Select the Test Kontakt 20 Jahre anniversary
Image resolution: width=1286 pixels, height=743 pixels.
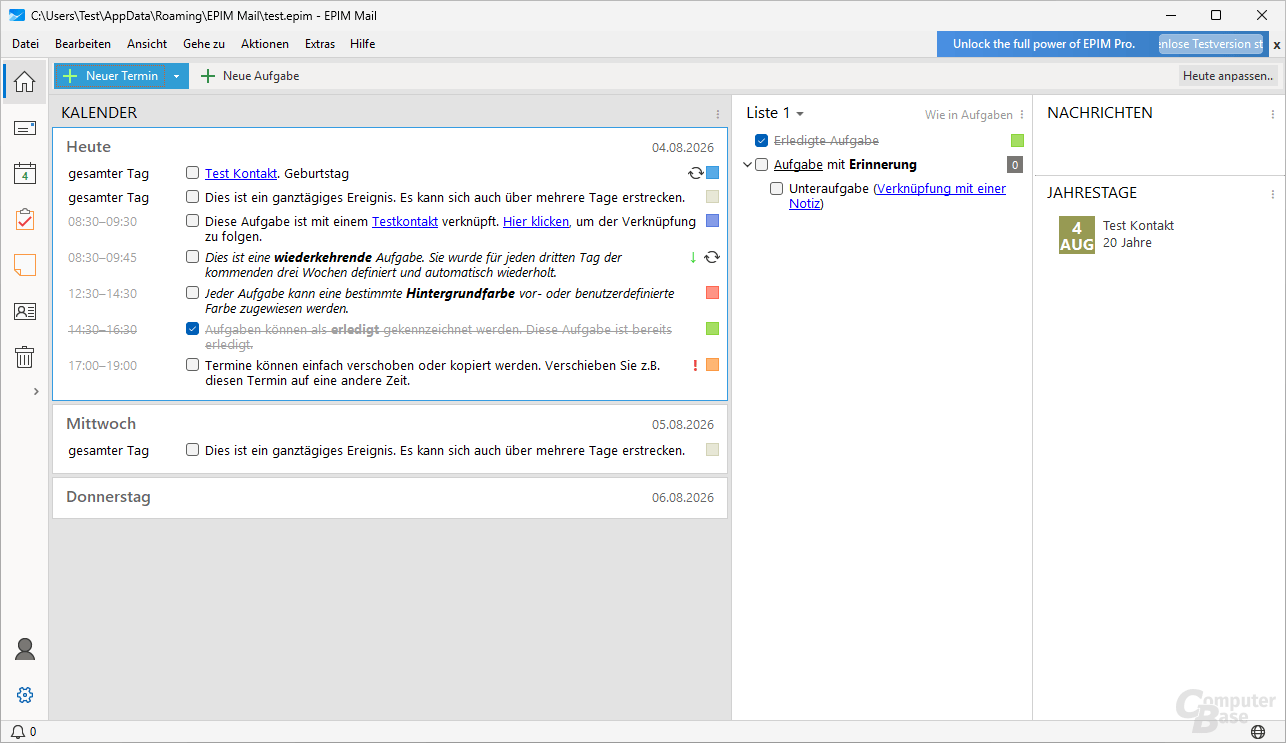tap(1138, 234)
